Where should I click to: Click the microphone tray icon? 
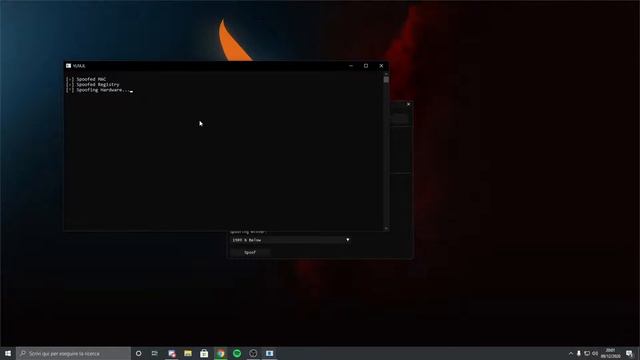[x=579, y=353]
